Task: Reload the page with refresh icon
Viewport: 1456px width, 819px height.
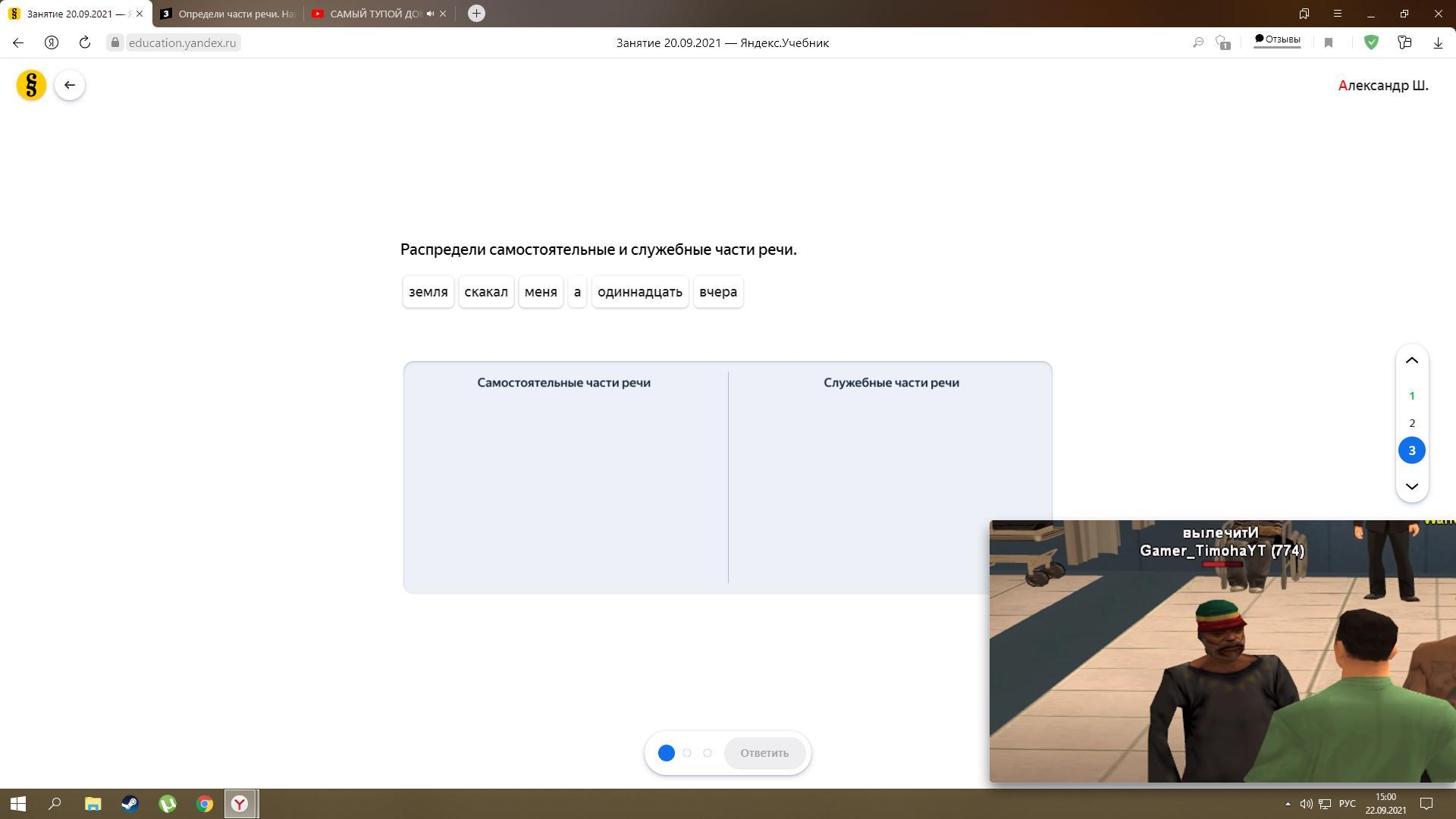Action: click(x=85, y=42)
